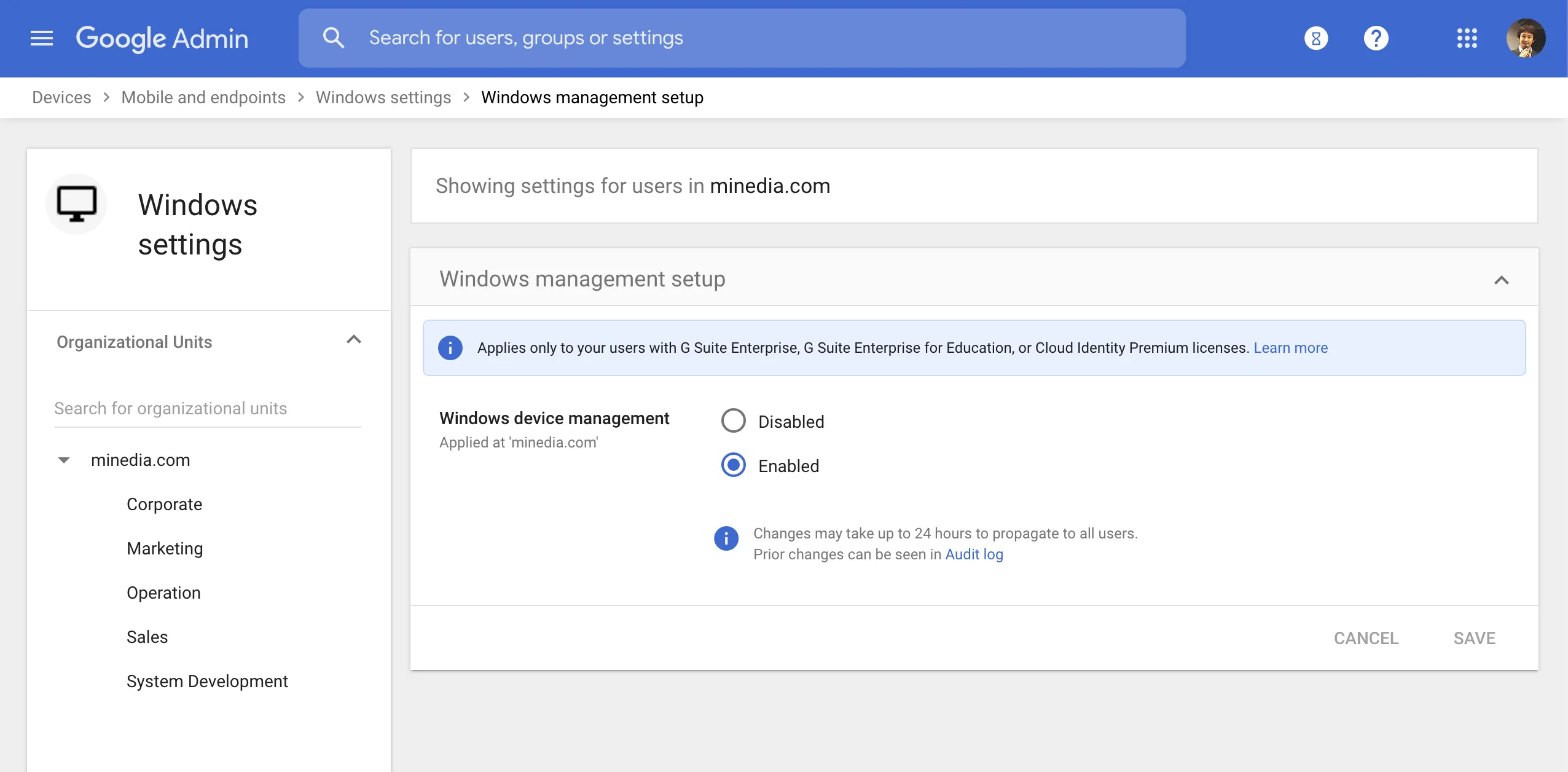Go to Mobile and endpoints breadcrumb
Viewport: 1568px width, 772px height.
coord(203,97)
